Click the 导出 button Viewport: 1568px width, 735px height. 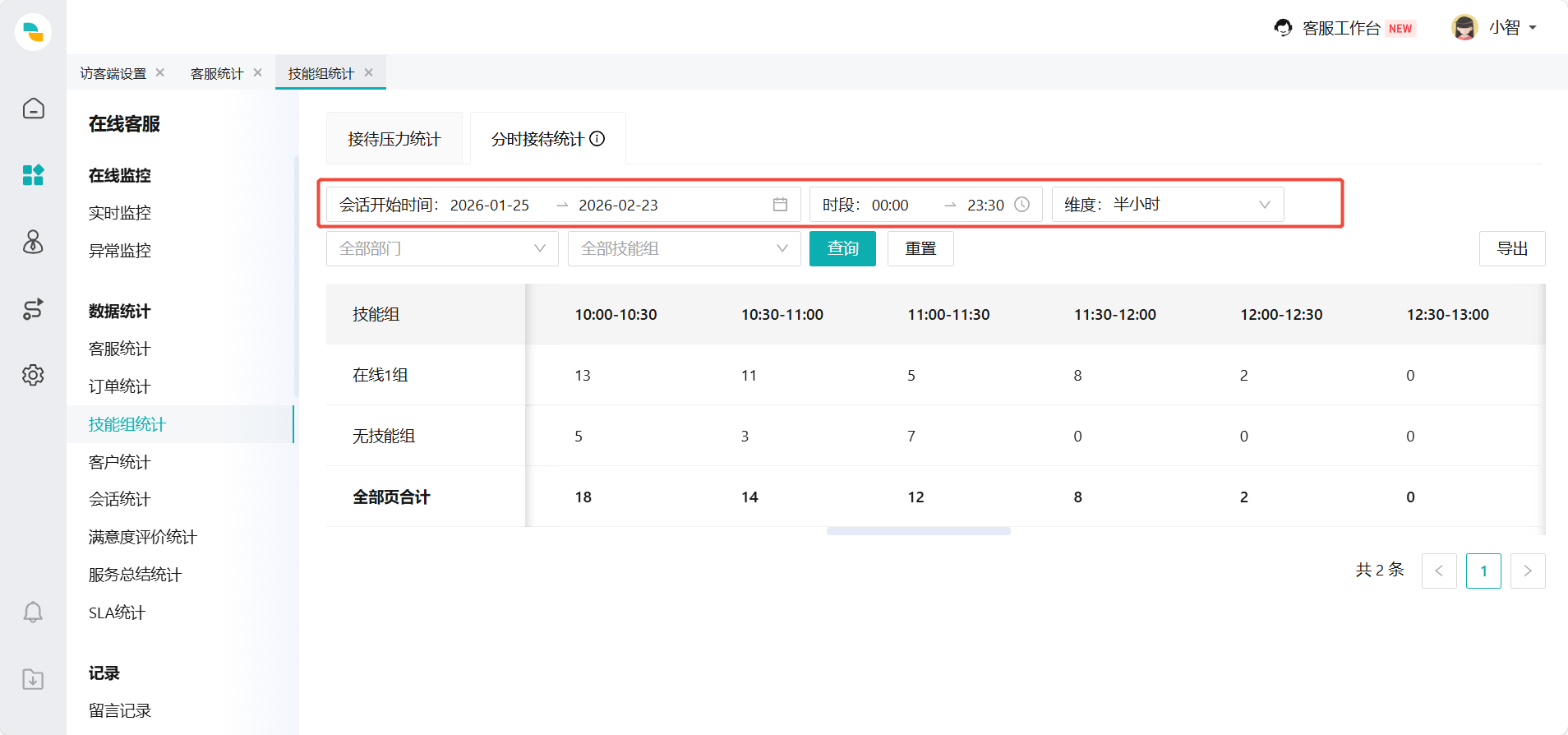pos(1511,248)
